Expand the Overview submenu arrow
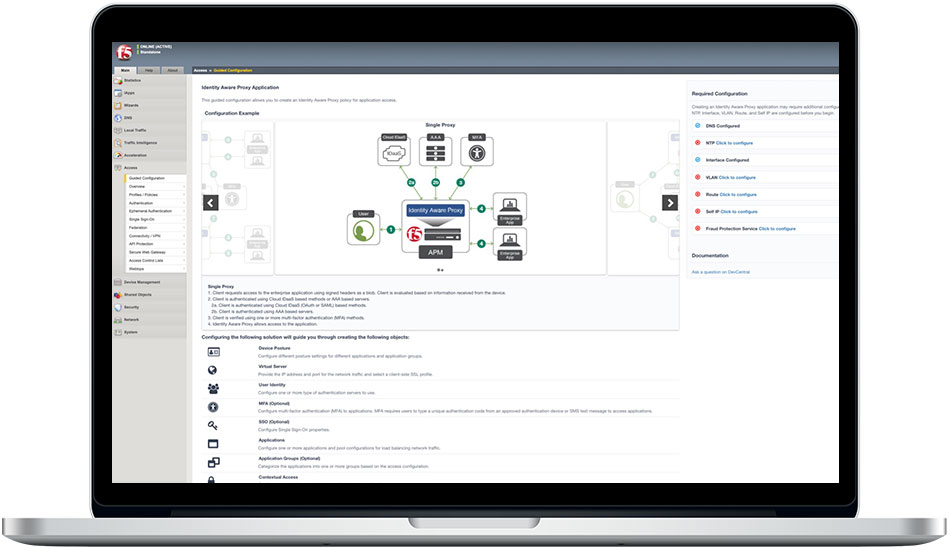Viewport: 950px width, 547px height. tap(184, 187)
